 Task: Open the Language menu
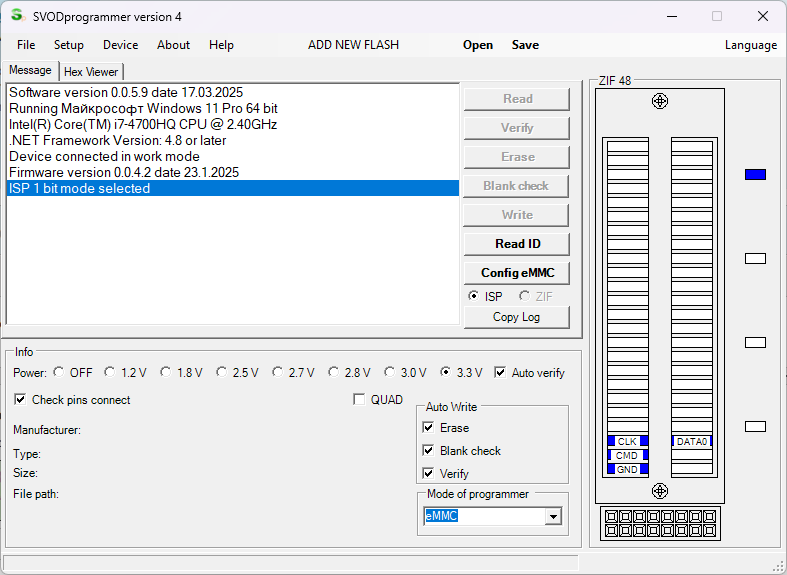pos(751,45)
